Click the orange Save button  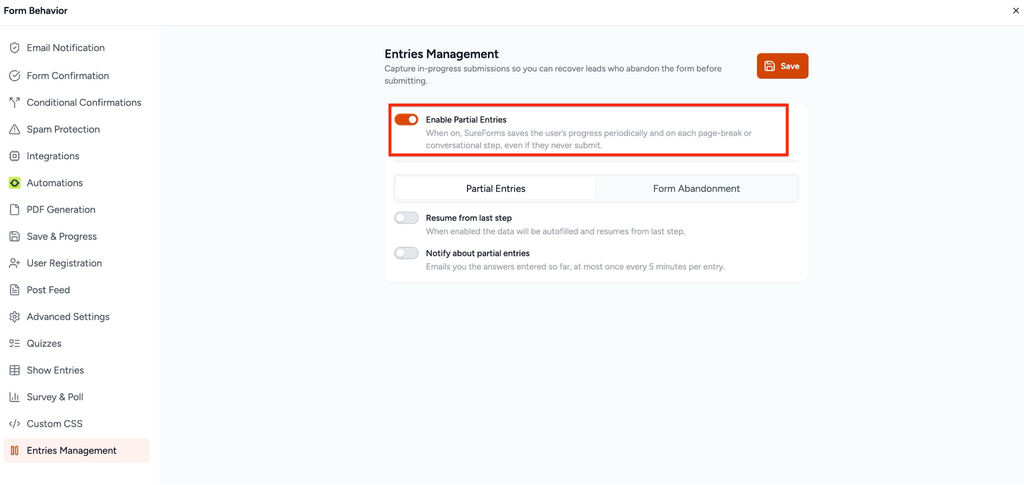(782, 66)
